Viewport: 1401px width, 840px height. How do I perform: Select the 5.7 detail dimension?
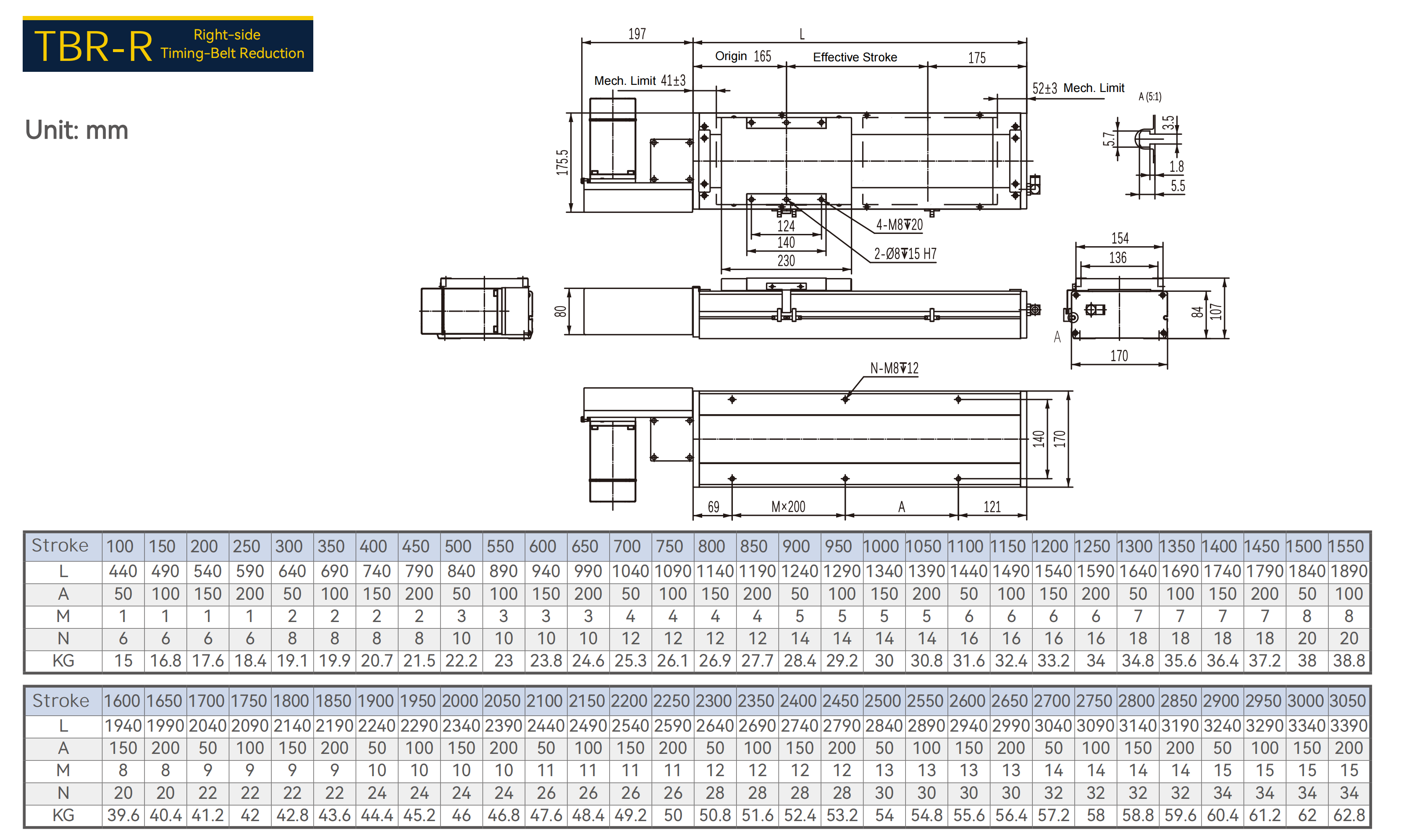coord(1110,139)
